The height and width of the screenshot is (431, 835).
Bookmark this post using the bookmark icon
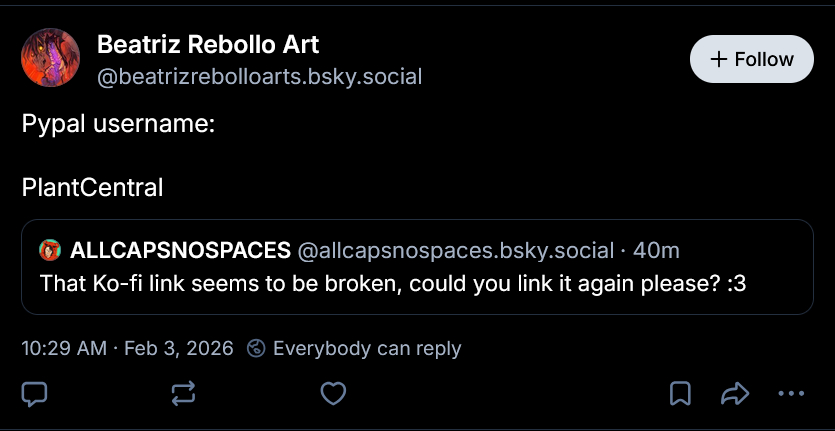(680, 394)
